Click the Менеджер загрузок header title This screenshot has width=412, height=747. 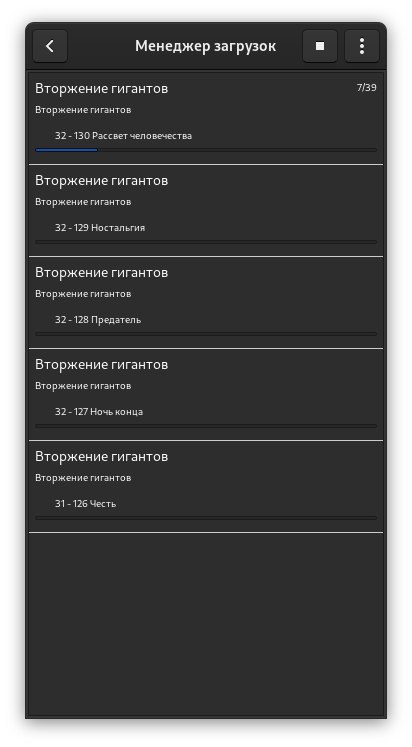[x=205, y=46]
